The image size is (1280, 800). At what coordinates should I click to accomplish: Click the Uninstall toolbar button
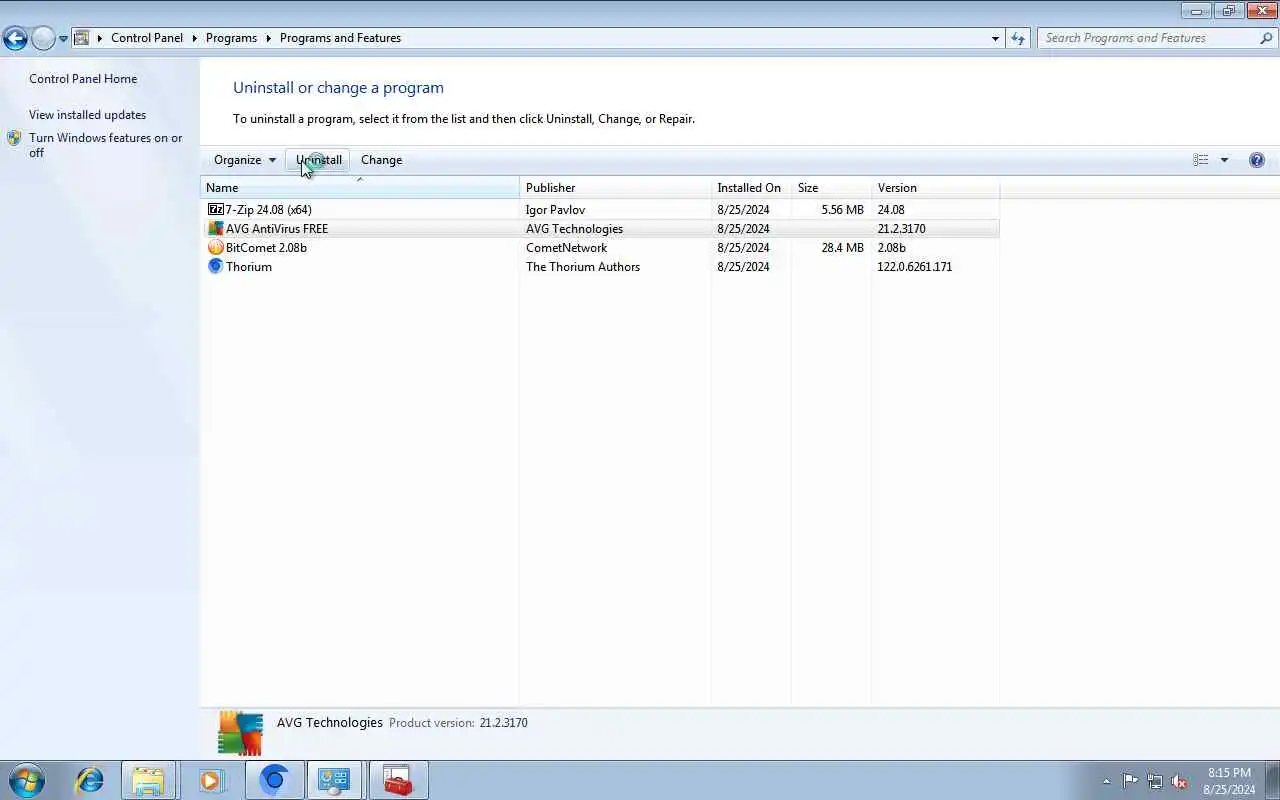(319, 160)
